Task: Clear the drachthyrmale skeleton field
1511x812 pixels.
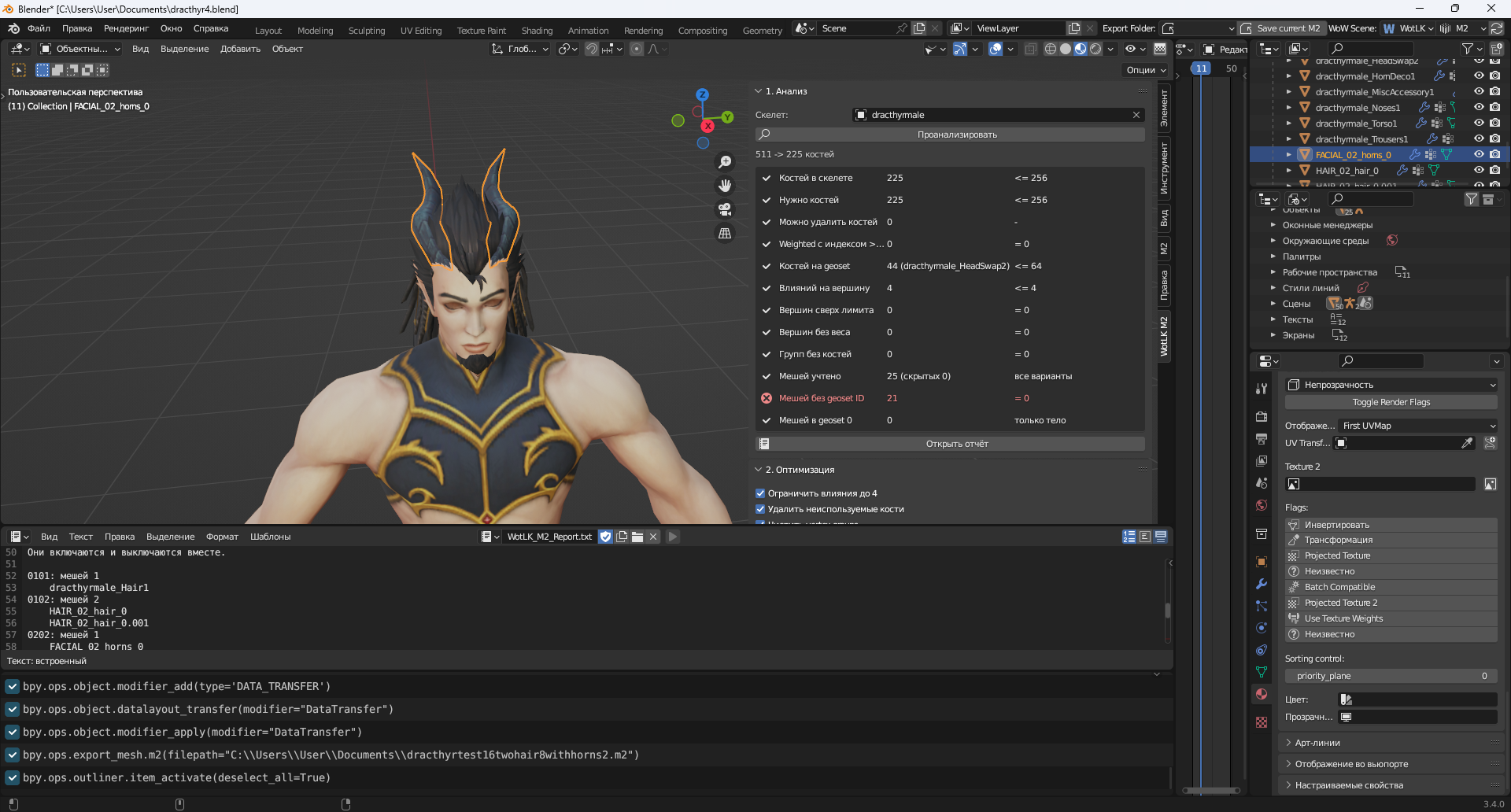Action: click(1136, 115)
